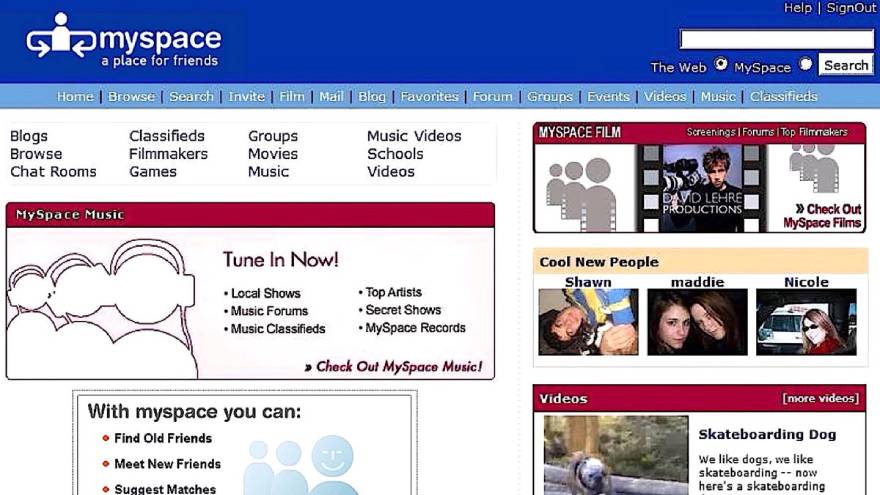Click the MySpace logo icon

[60, 40]
